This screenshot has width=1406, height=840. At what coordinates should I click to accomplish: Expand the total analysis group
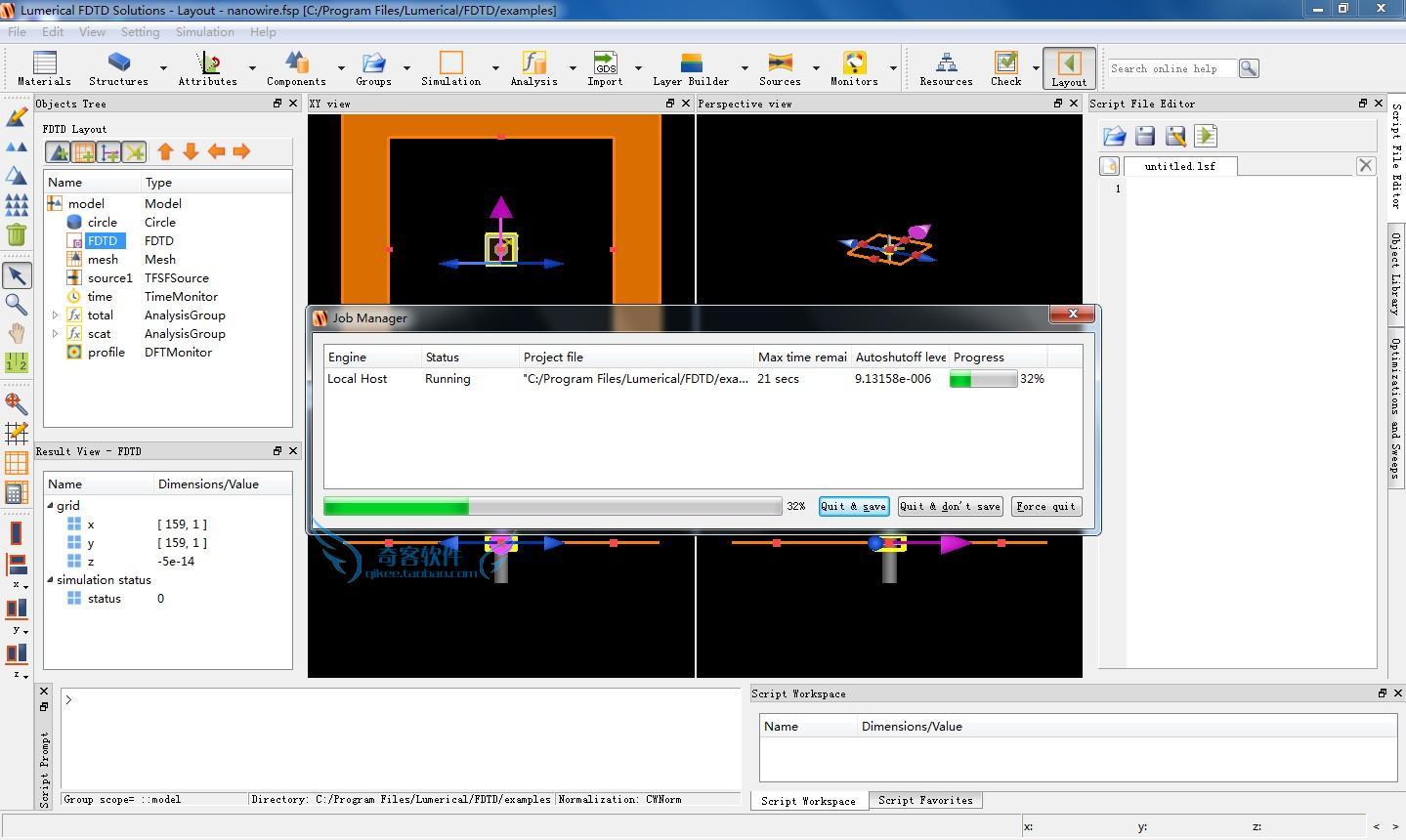click(55, 315)
